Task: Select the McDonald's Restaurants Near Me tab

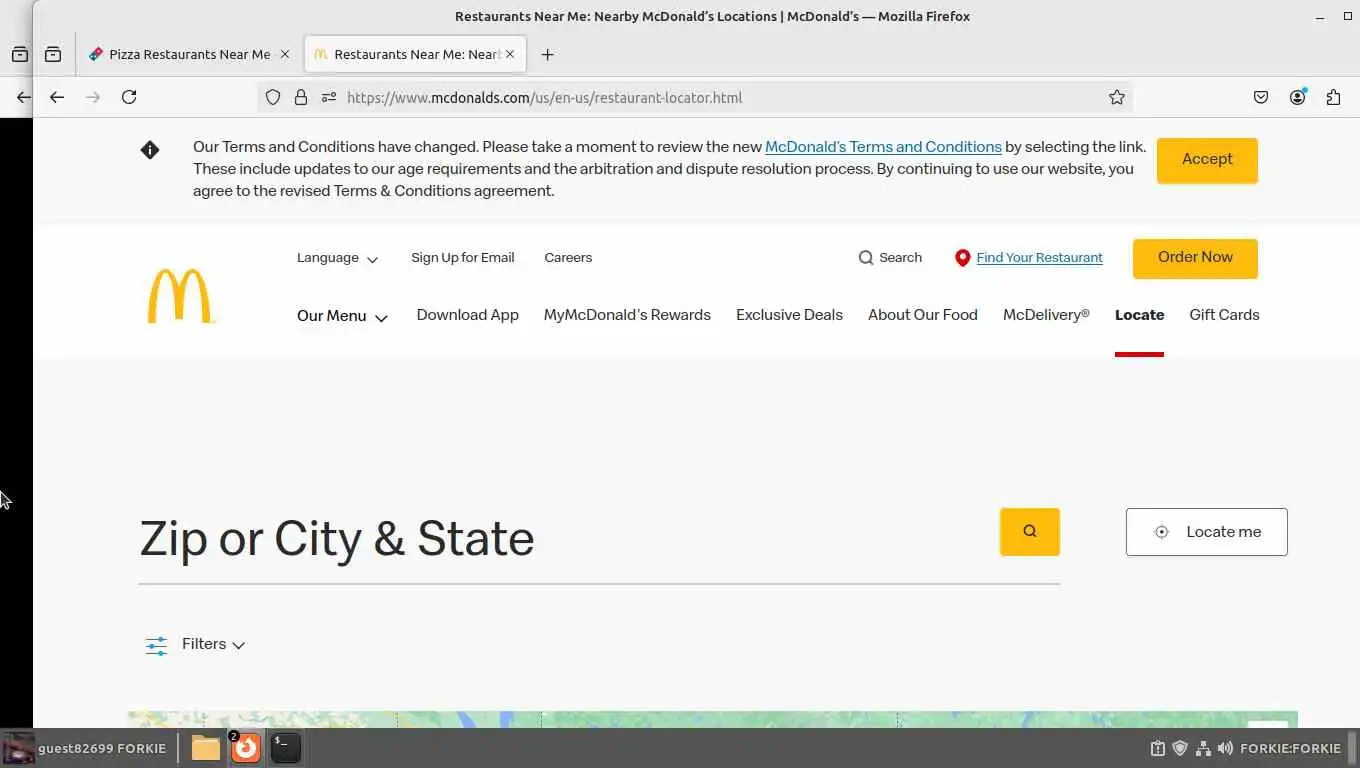Action: pyautogui.click(x=414, y=55)
